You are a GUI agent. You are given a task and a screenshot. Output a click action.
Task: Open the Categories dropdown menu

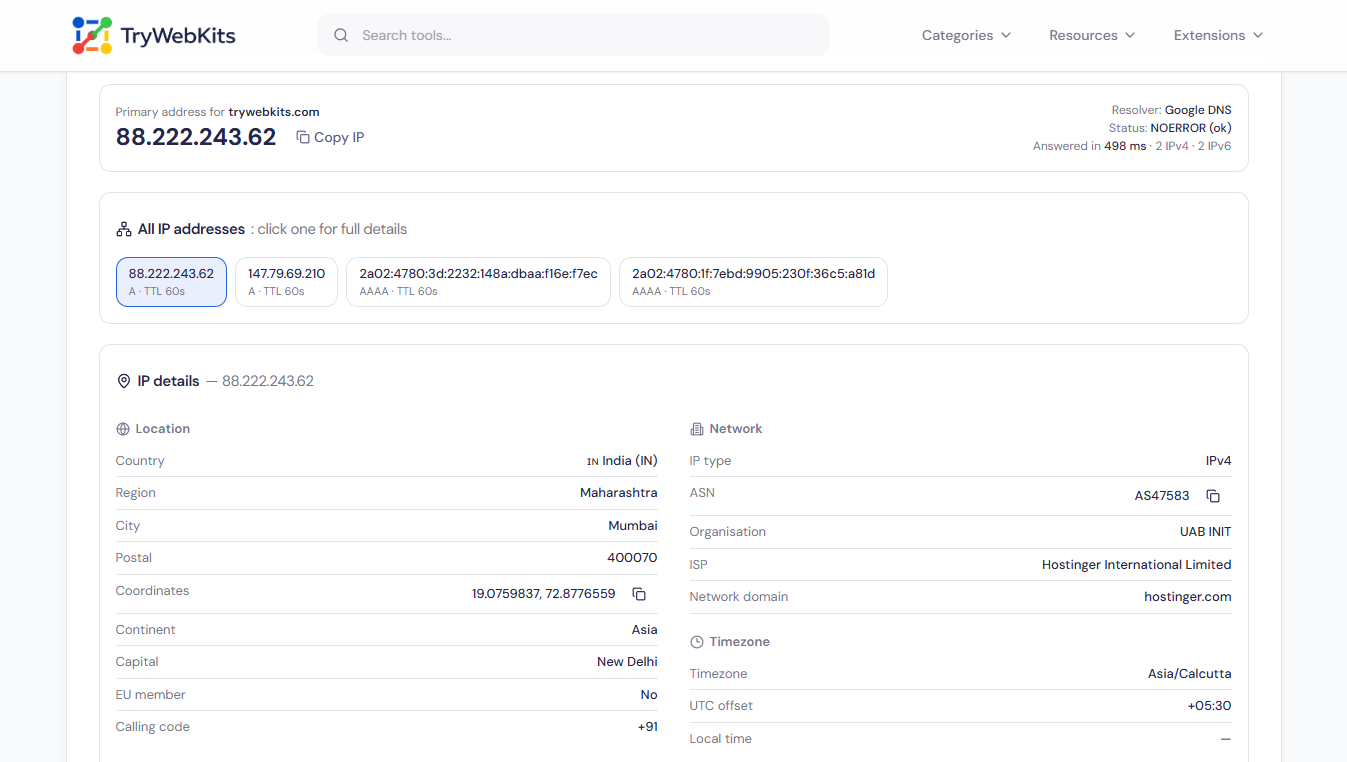point(966,35)
